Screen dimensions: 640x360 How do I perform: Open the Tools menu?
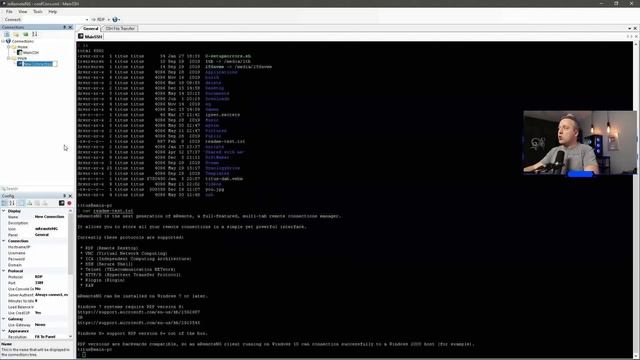coord(38,12)
